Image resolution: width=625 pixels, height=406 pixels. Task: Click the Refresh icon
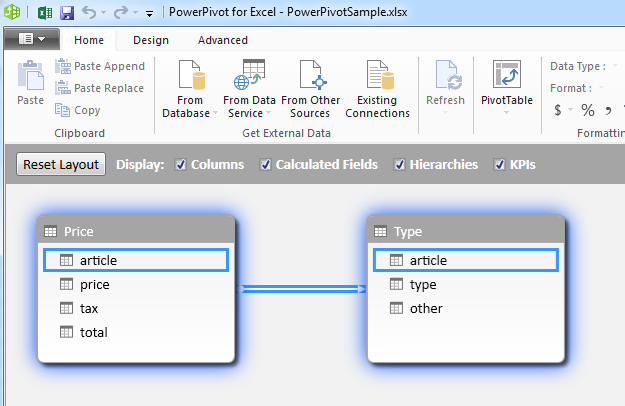click(x=445, y=77)
